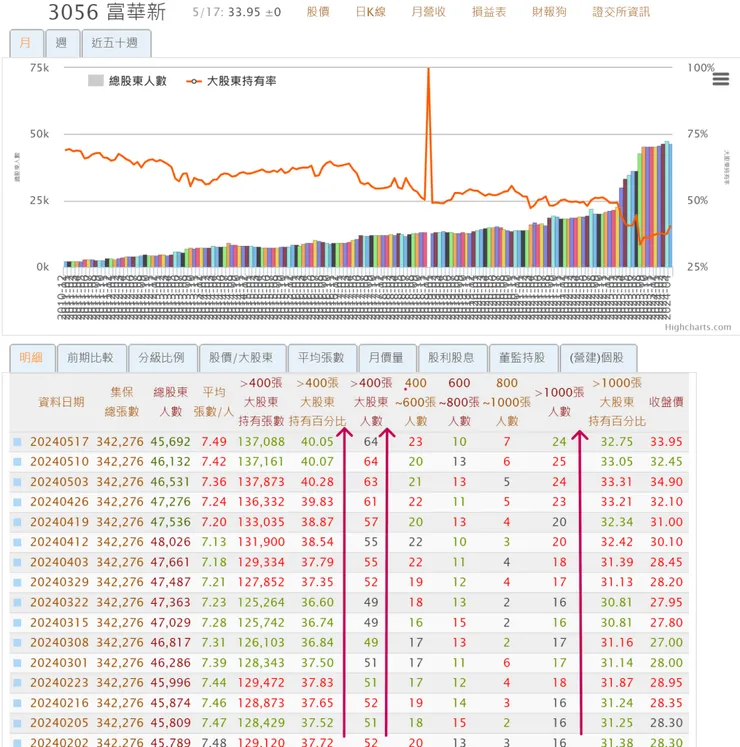Click the spike peak on the orange line
The height and width of the screenshot is (747, 740).
(x=428, y=69)
